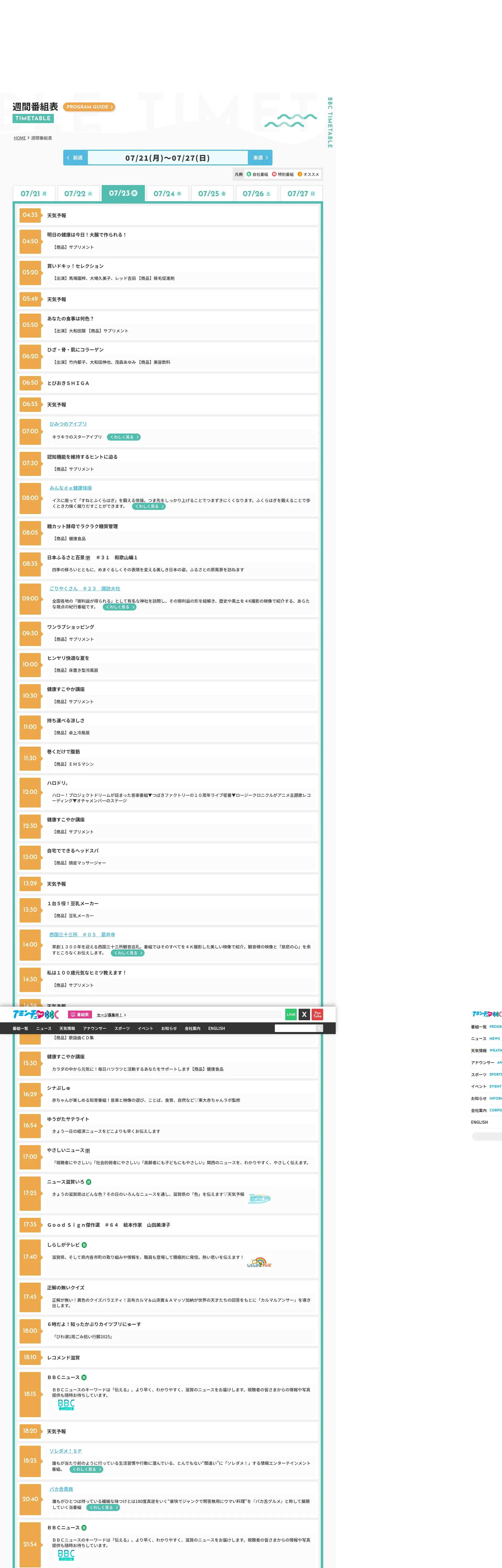Expand くわしく見る for みんなde健康体操
The width and height of the screenshot is (502, 1568).
(x=149, y=506)
